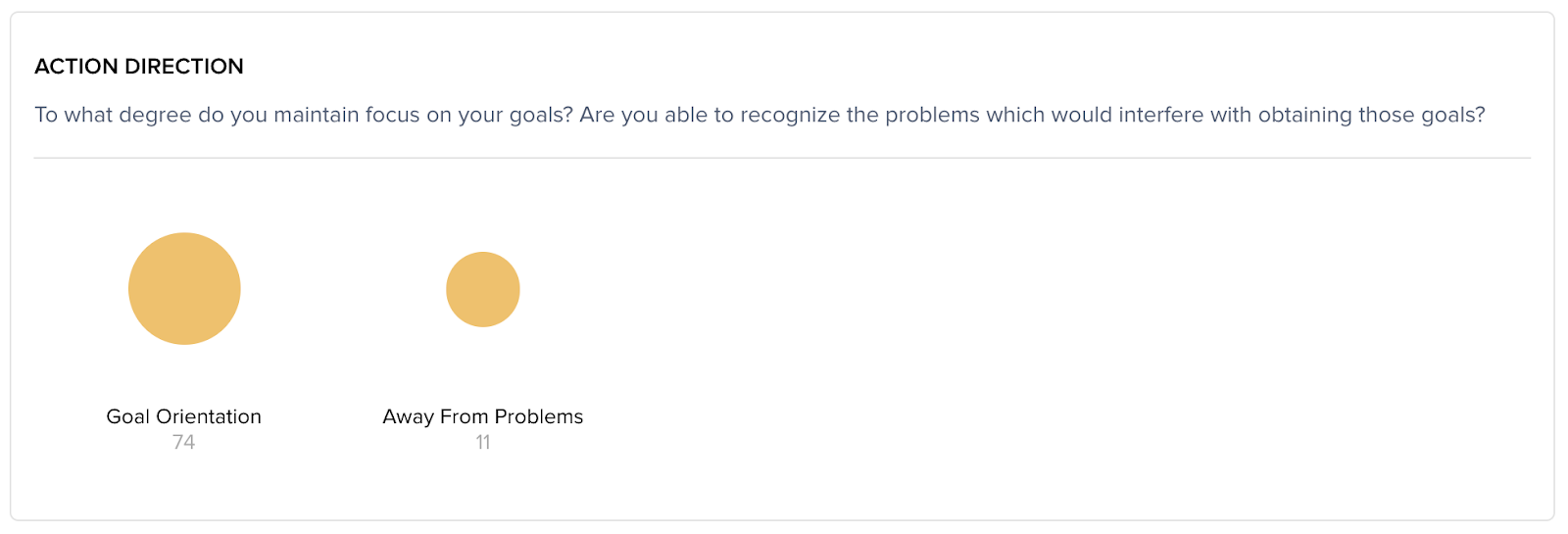The height and width of the screenshot is (534, 1568).
Task: Click the sentence about recognizing interfering problems
Action: click(1031, 115)
